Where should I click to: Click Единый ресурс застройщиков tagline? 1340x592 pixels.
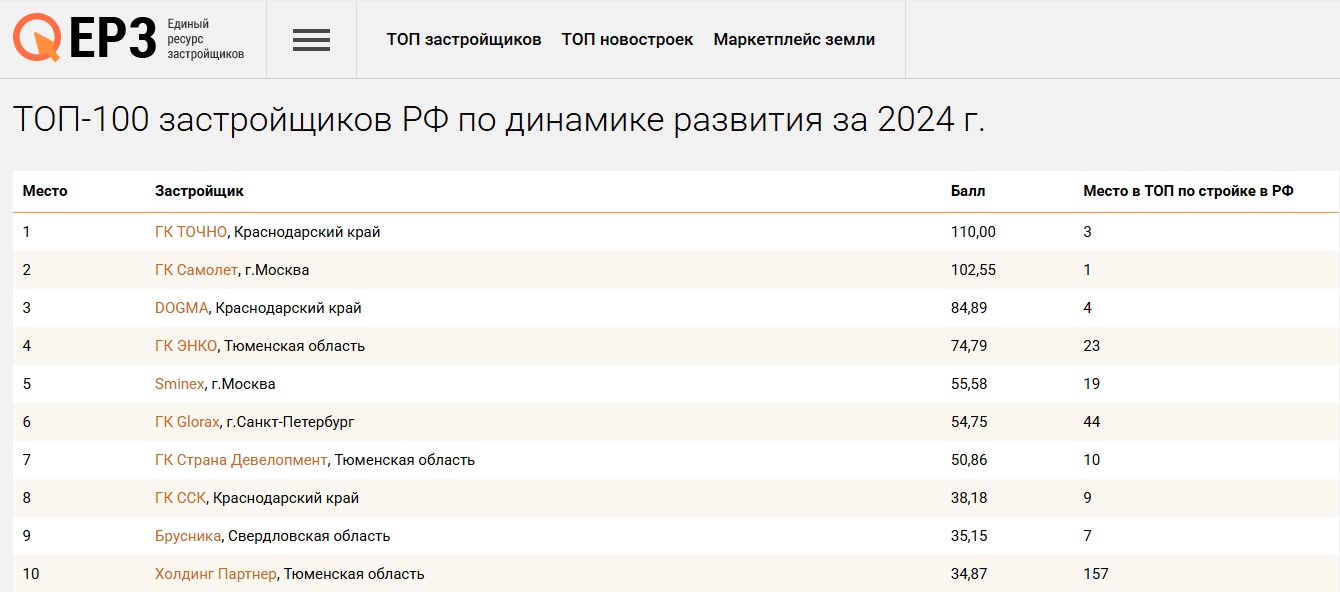tap(206, 39)
